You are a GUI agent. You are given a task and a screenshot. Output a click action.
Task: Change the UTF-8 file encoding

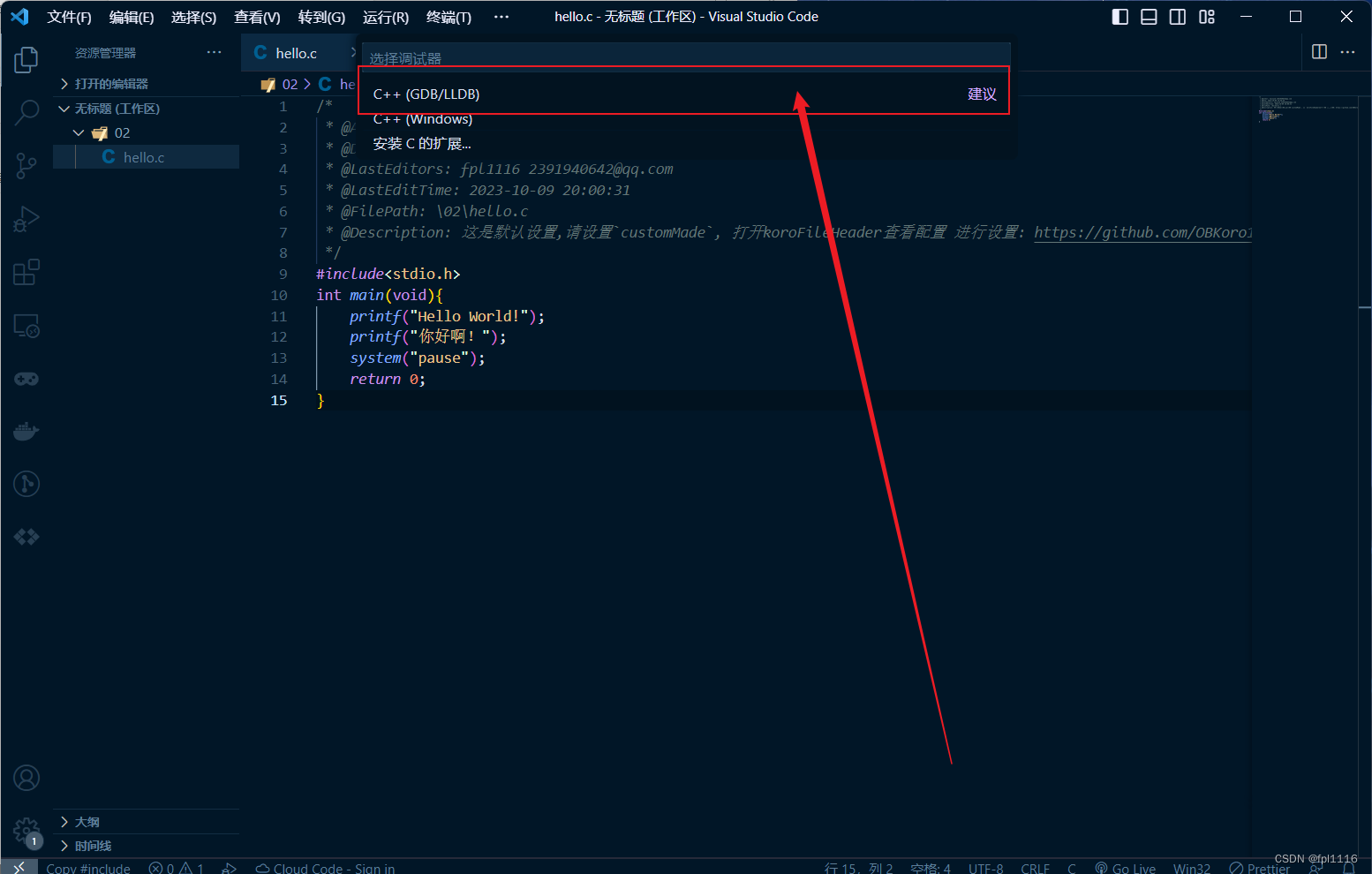pyautogui.click(x=985, y=869)
